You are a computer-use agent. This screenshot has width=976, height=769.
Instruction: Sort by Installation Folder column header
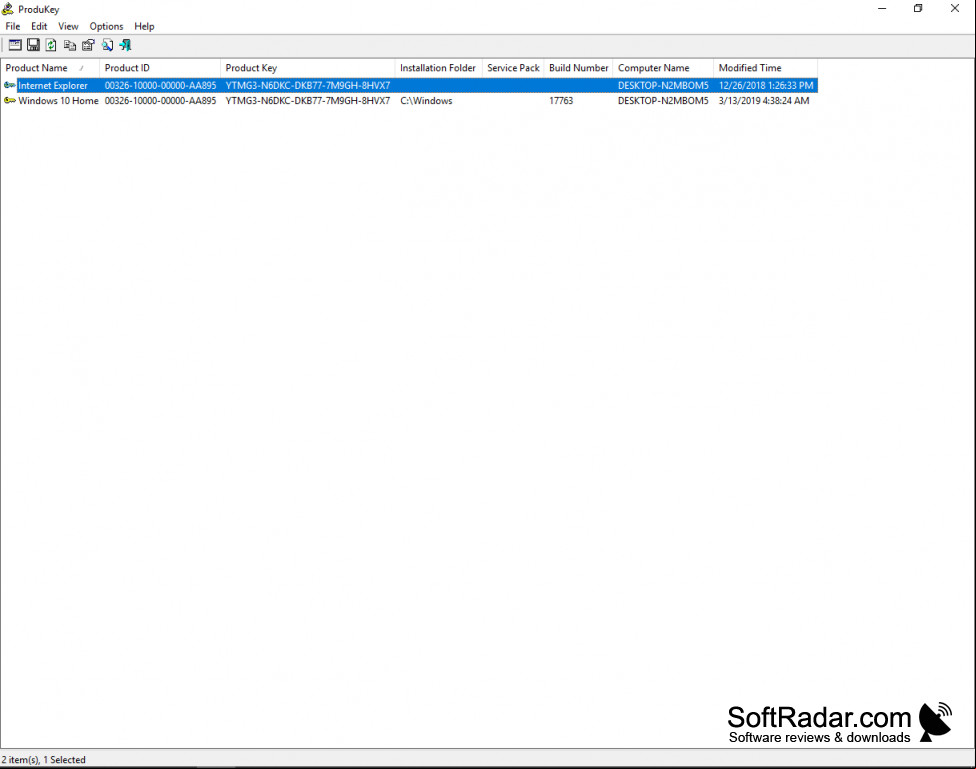[x=438, y=68]
